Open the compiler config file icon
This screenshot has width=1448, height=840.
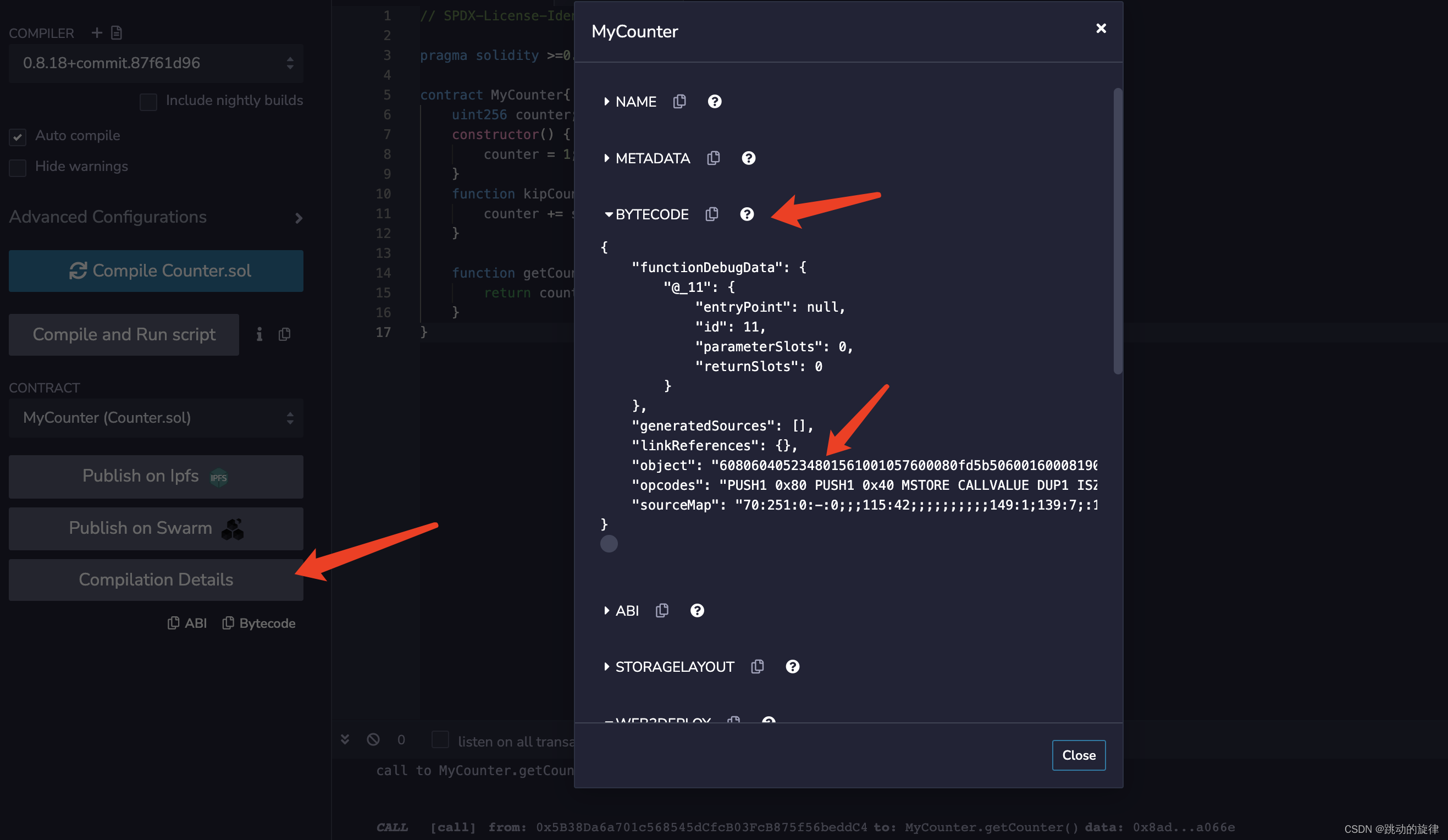(x=117, y=33)
